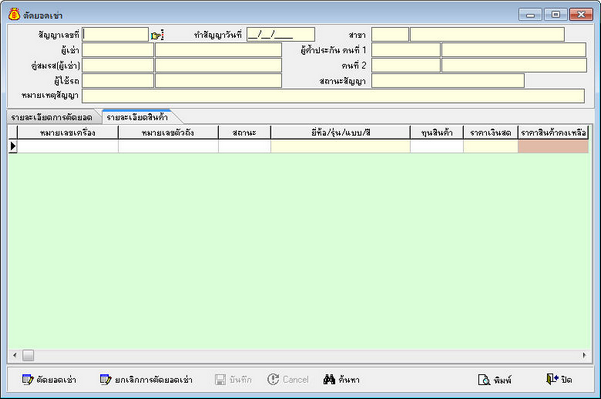The height and width of the screenshot is (399, 601).
Task: Click first row cell under ยี่ห้อ/รุ่น/แบบ/สี
Action: tap(340, 146)
